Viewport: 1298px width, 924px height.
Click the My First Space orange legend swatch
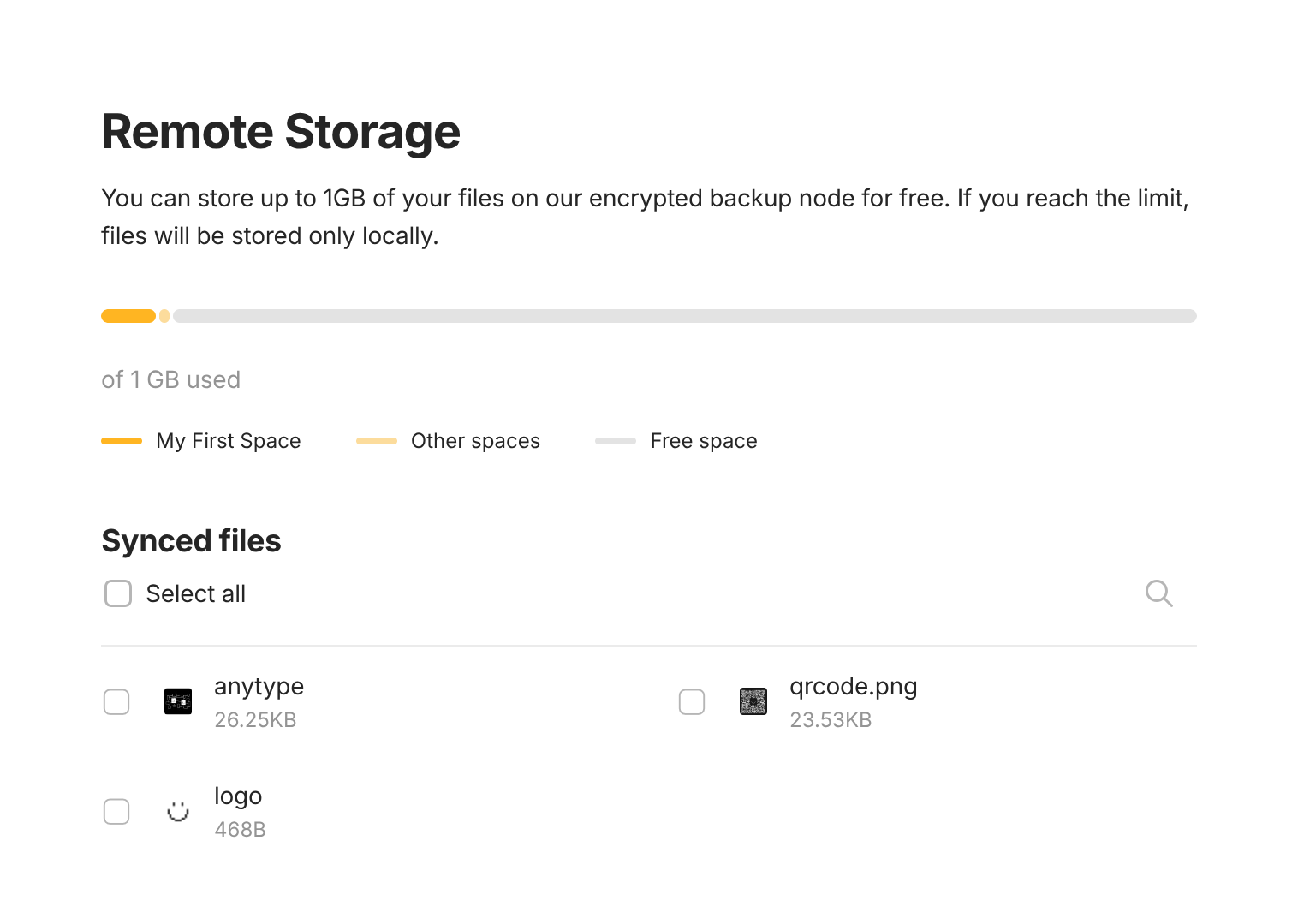(x=122, y=441)
